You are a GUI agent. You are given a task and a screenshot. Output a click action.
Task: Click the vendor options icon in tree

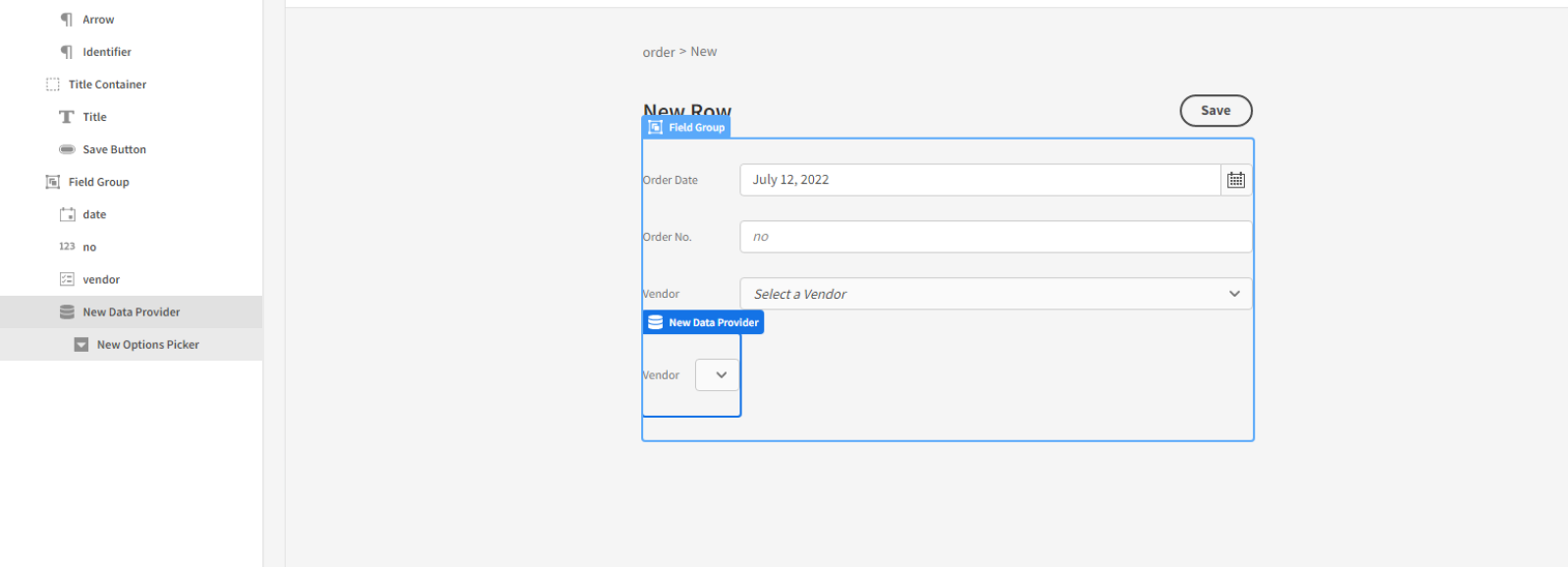click(x=67, y=279)
